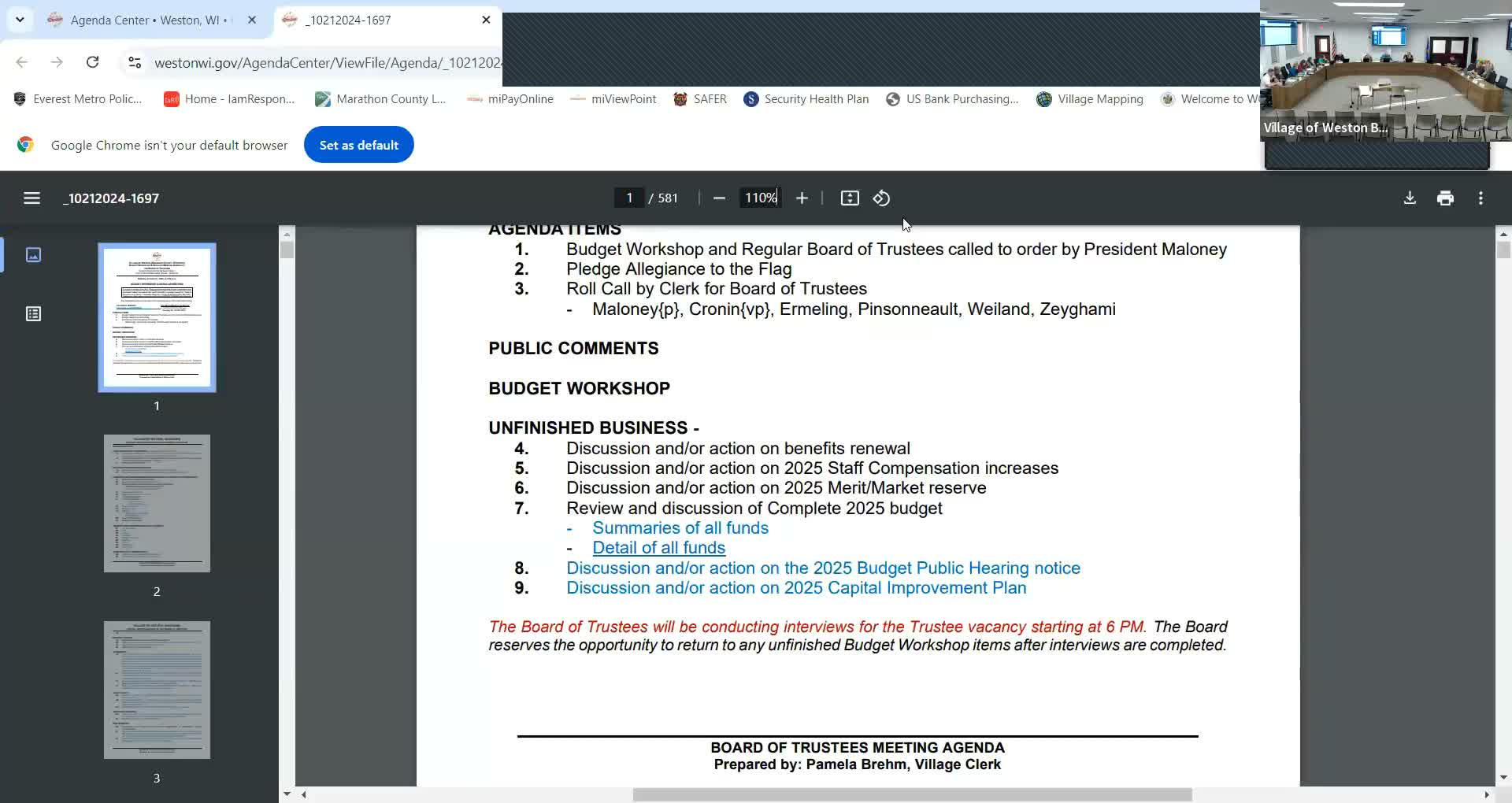View site information icon in address bar
The height and width of the screenshot is (803, 1512).
(x=135, y=62)
